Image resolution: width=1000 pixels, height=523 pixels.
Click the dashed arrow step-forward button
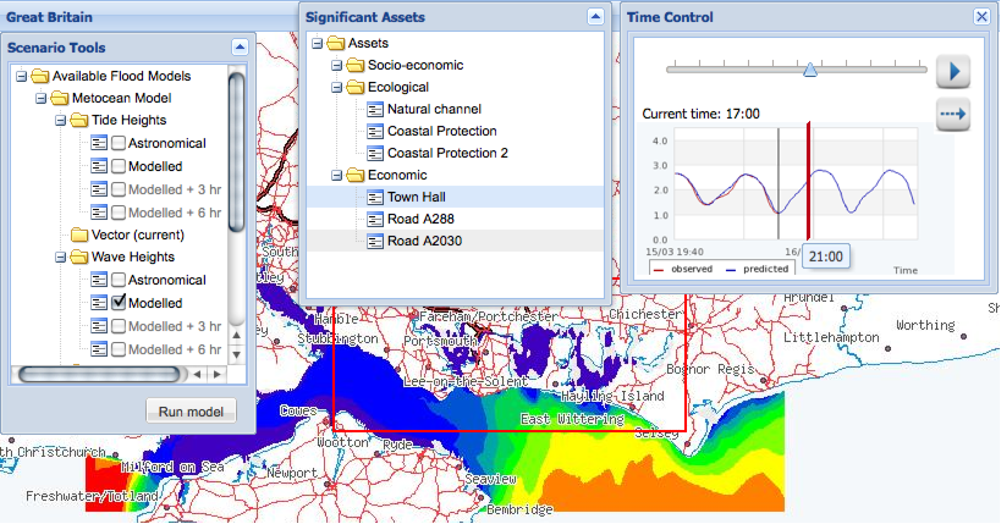point(953,114)
